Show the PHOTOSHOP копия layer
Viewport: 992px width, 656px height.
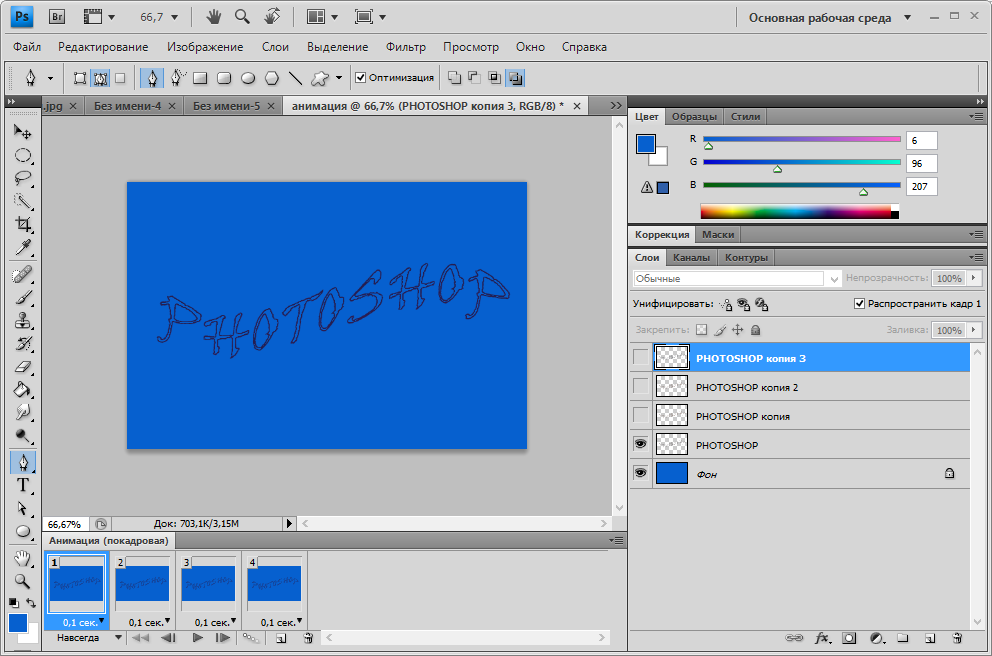click(640, 416)
